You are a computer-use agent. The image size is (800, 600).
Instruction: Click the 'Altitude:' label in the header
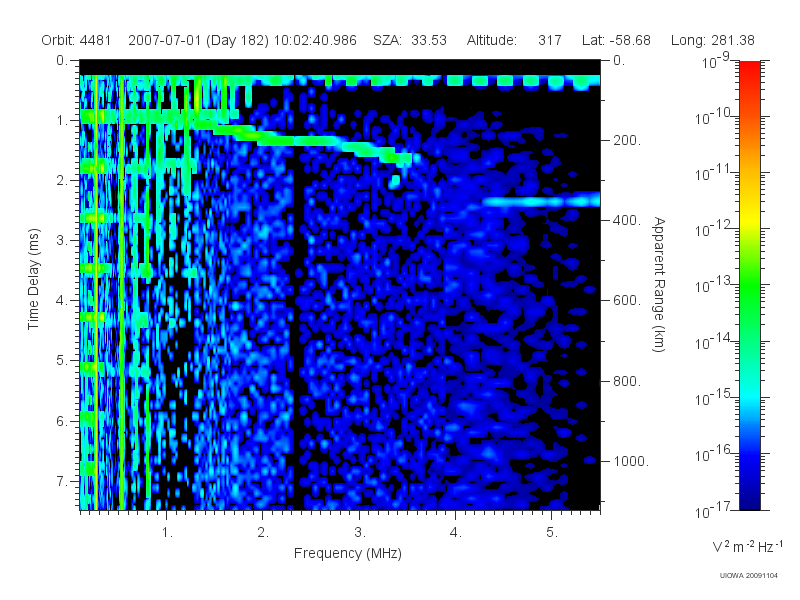click(x=492, y=40)
